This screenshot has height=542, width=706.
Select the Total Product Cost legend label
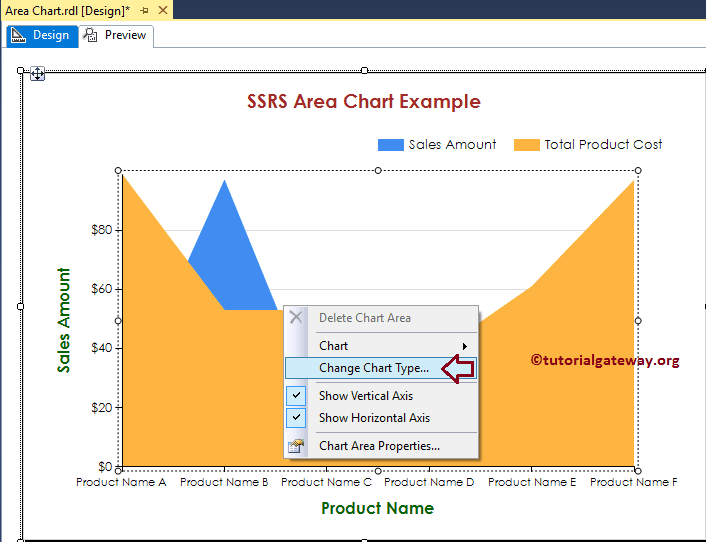pyautogui.click(x=603, y=145)
